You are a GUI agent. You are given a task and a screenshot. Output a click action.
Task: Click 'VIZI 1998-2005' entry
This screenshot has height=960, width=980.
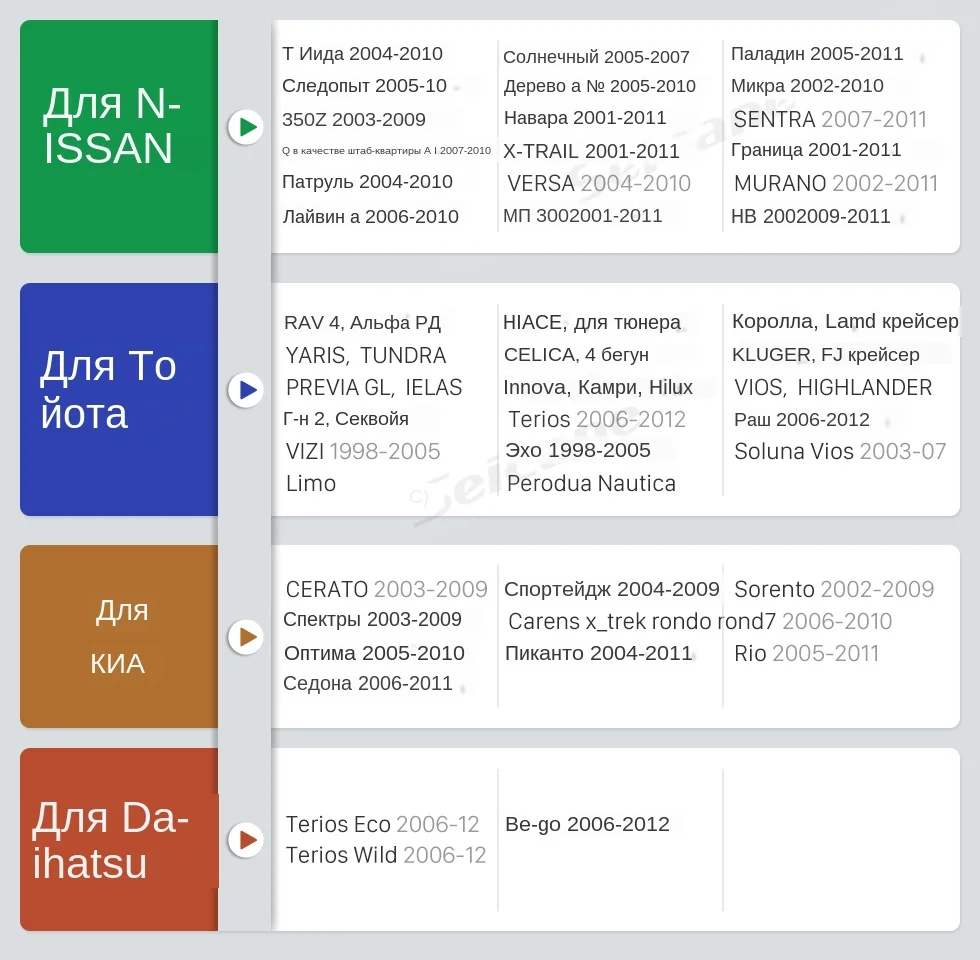[362, 451]
